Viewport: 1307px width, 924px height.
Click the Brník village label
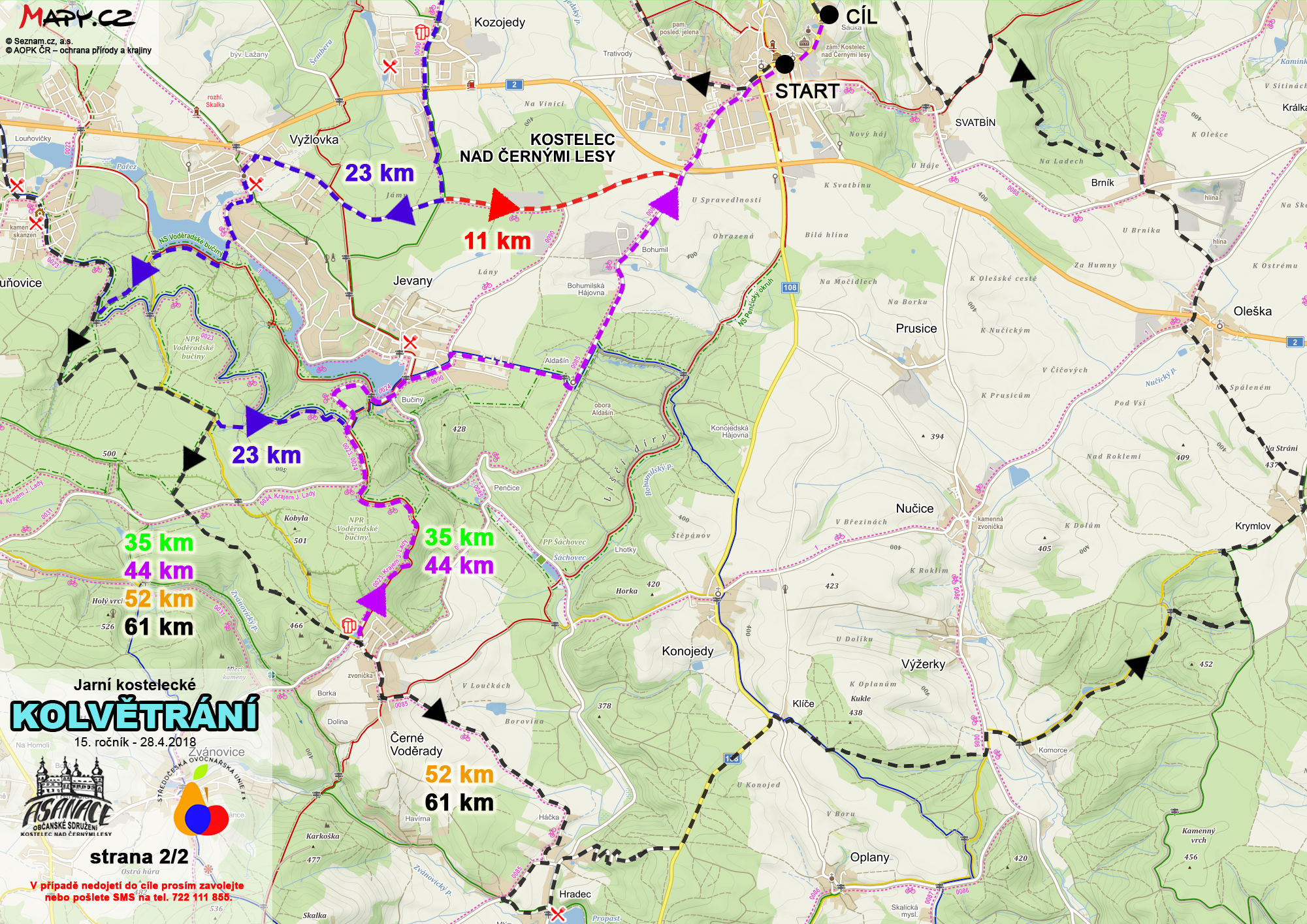point(1103,183)
